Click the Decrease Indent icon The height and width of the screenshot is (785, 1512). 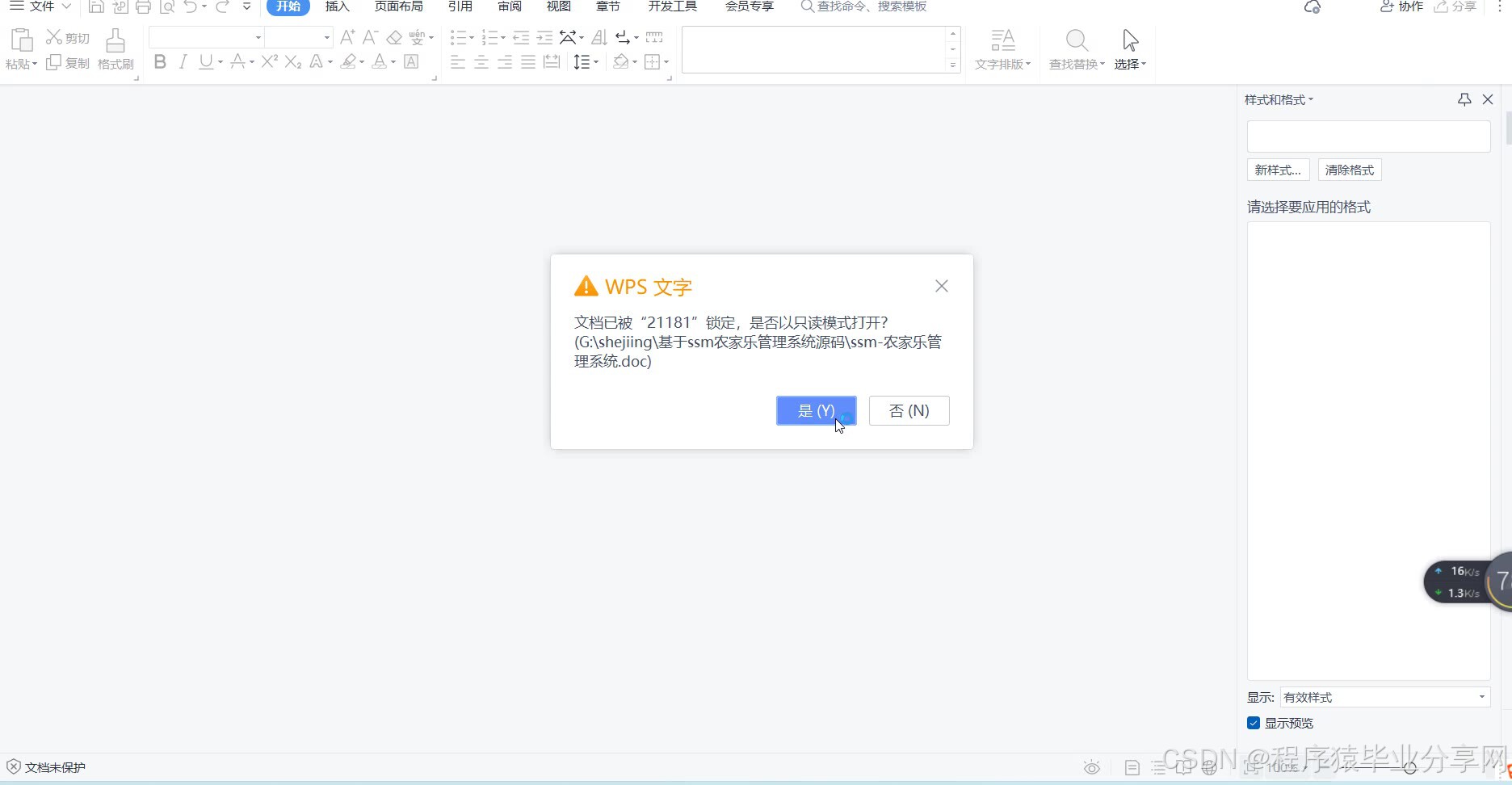click(521, 37)
